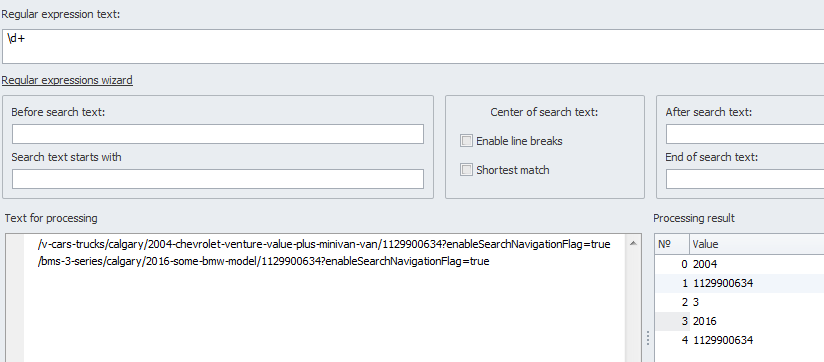This screenshot has height=362, width=824.
Task: Select result row 3 with value 2016
Action: [x=739, y=321]
